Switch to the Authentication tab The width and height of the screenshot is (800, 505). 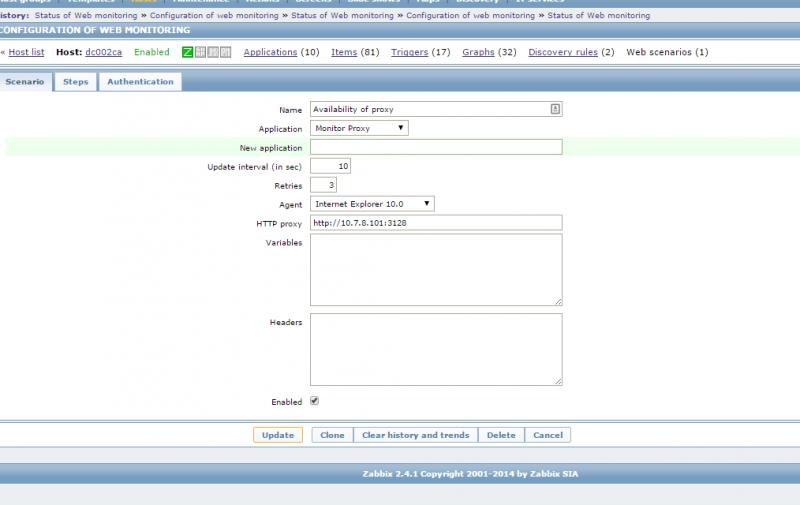click(x=140, y=82)
